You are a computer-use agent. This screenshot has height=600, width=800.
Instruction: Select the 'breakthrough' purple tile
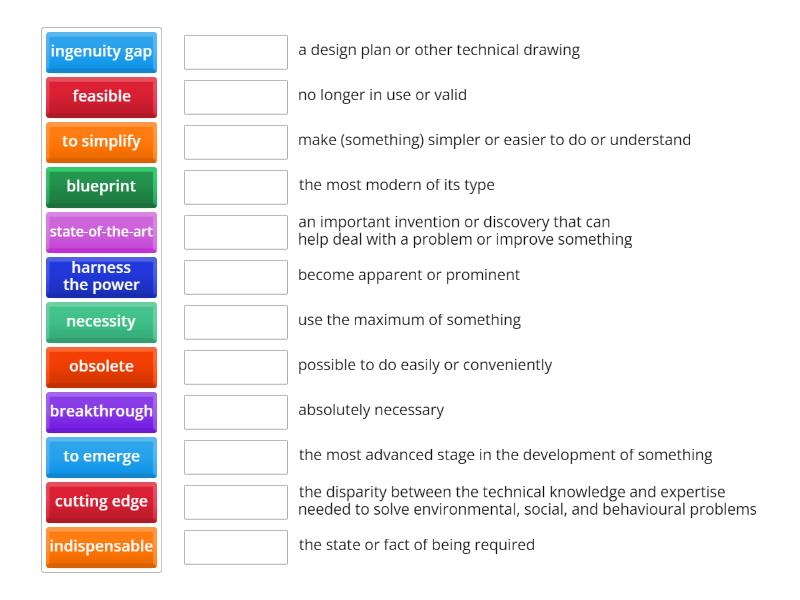[101, 412]
